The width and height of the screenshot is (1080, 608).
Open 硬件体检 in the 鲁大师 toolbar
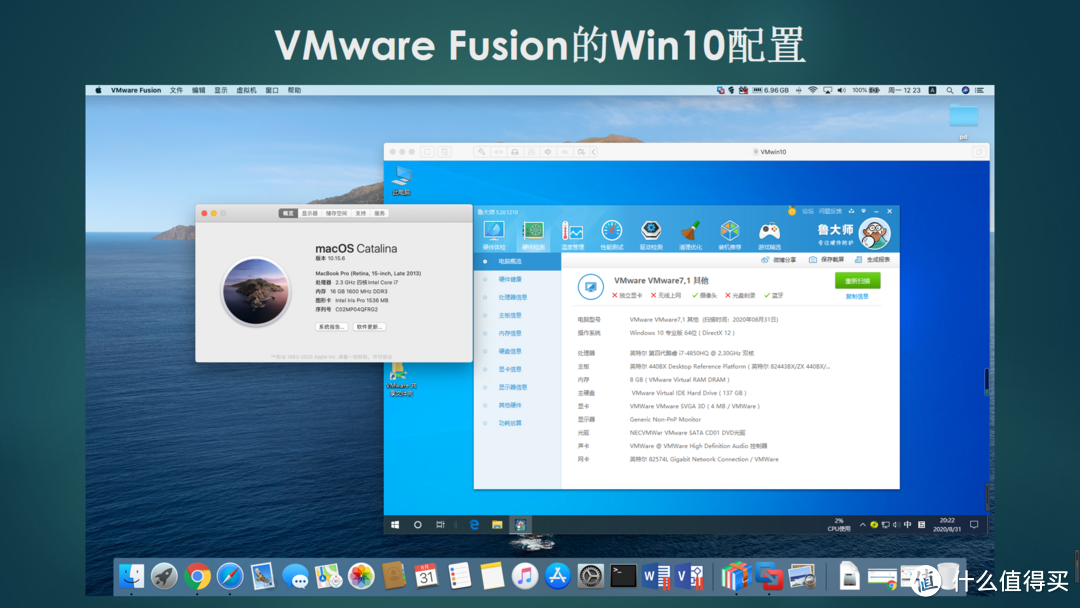[x=494, y=235]
